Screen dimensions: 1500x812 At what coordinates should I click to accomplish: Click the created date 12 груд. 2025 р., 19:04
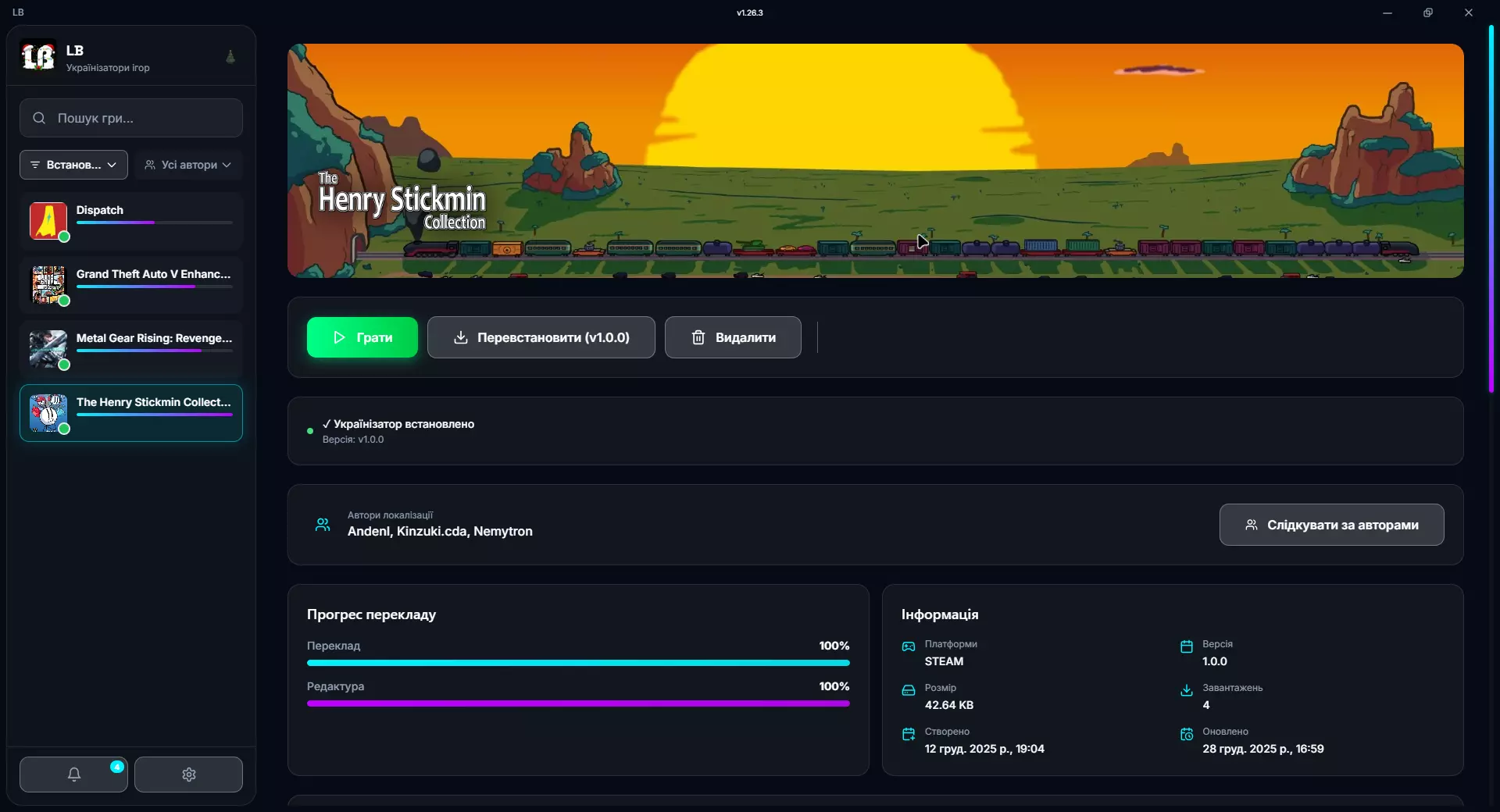click(984, 749)
